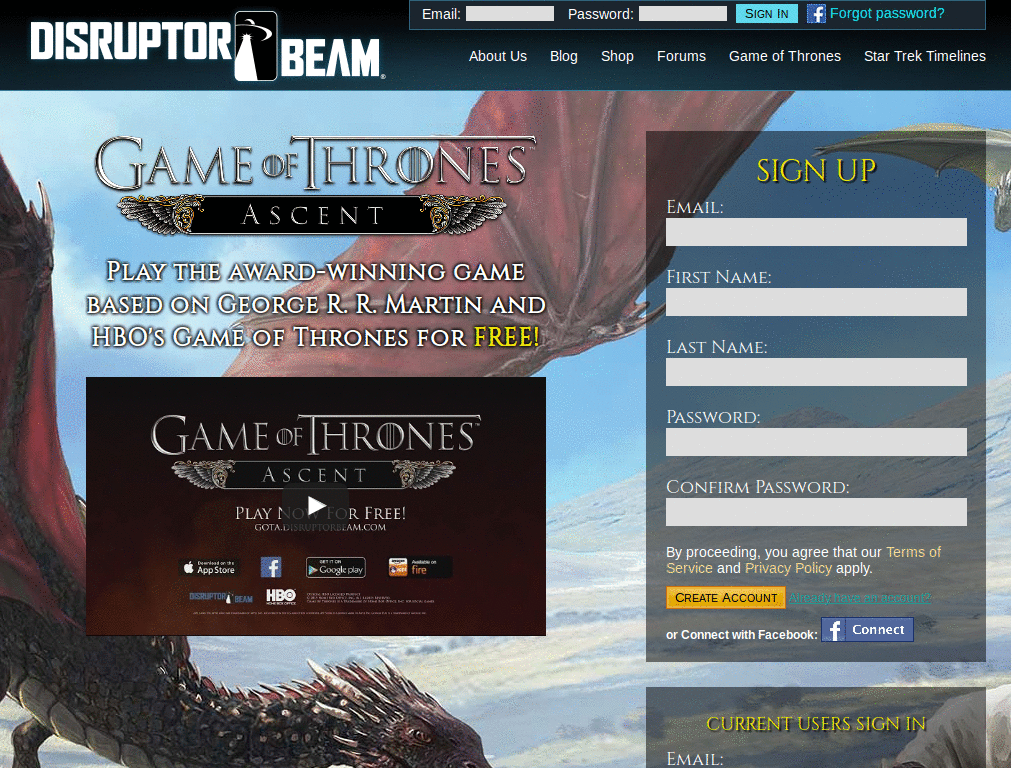Connect with Facebook button

867,630
